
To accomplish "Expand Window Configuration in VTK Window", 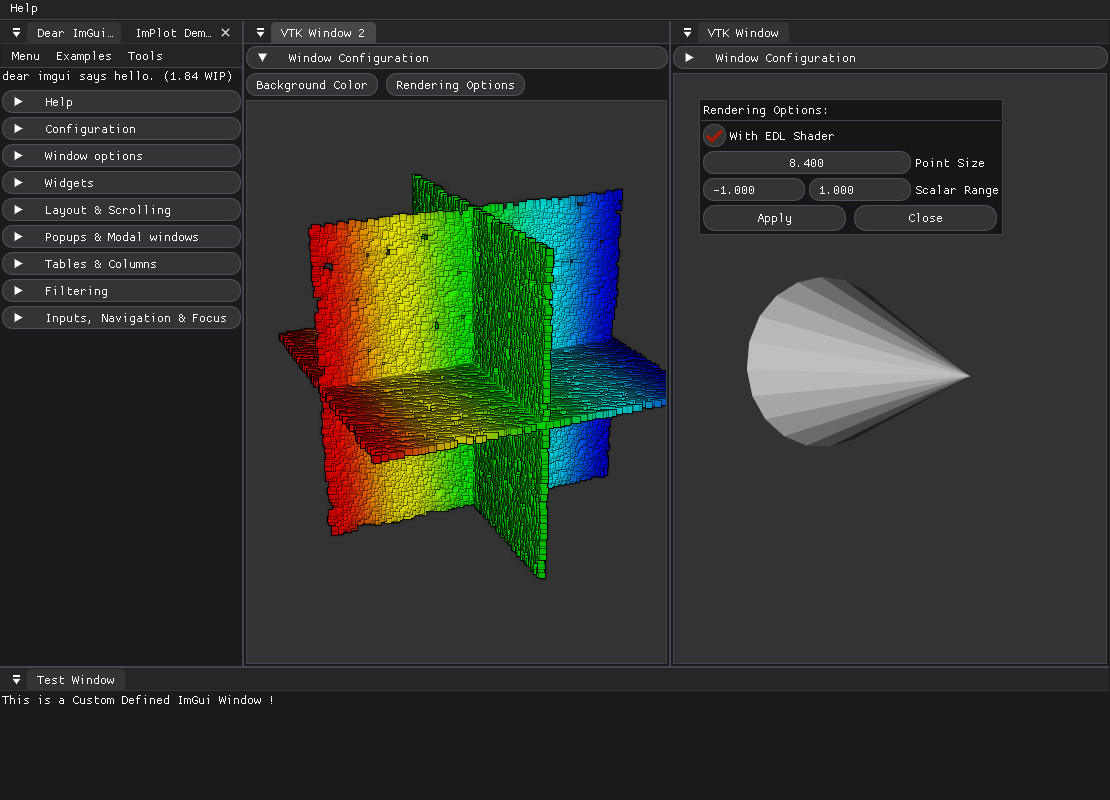I will 890,58.
